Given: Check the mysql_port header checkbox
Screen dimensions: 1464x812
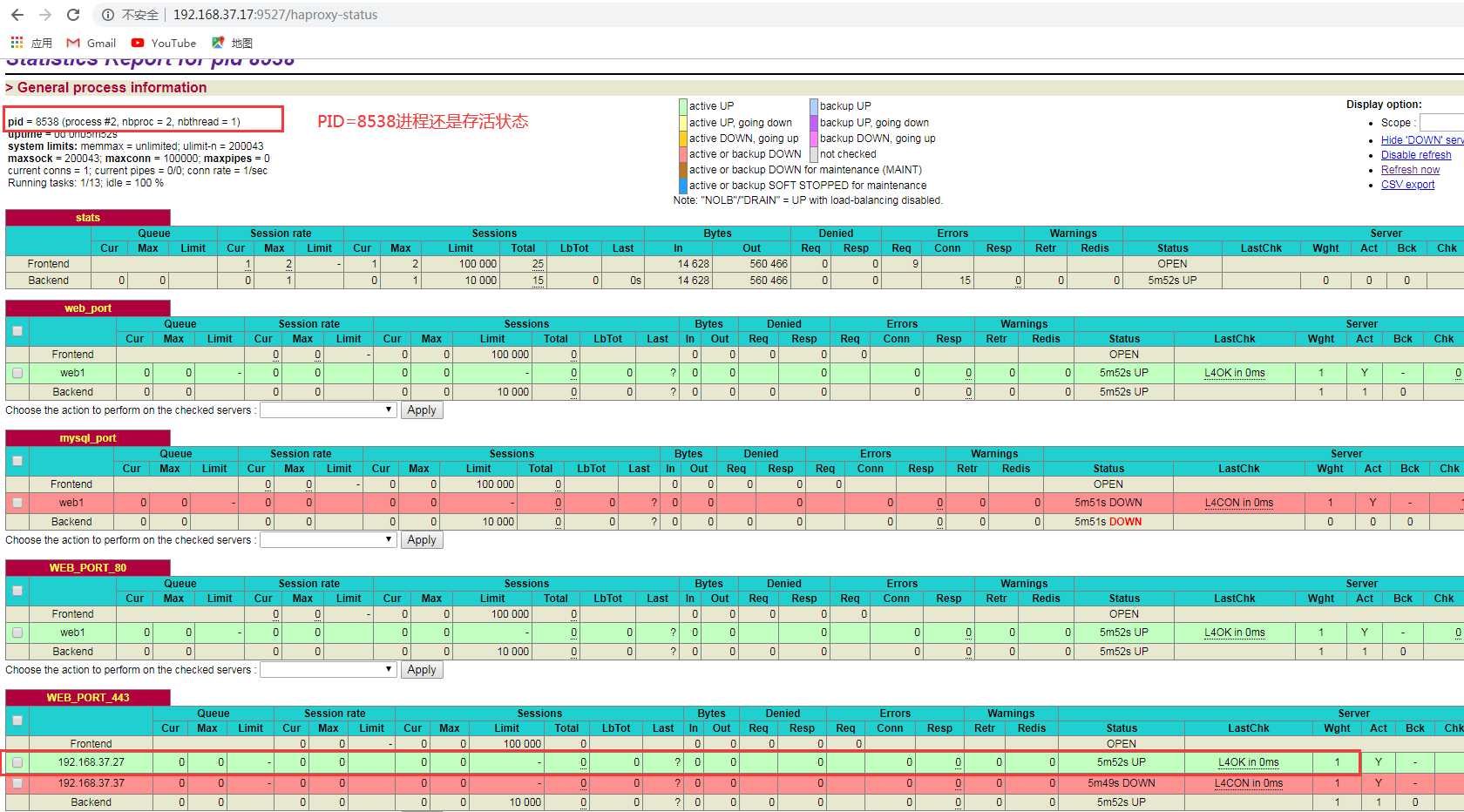Looking at the screenshot, I should [x=17, y=461].
